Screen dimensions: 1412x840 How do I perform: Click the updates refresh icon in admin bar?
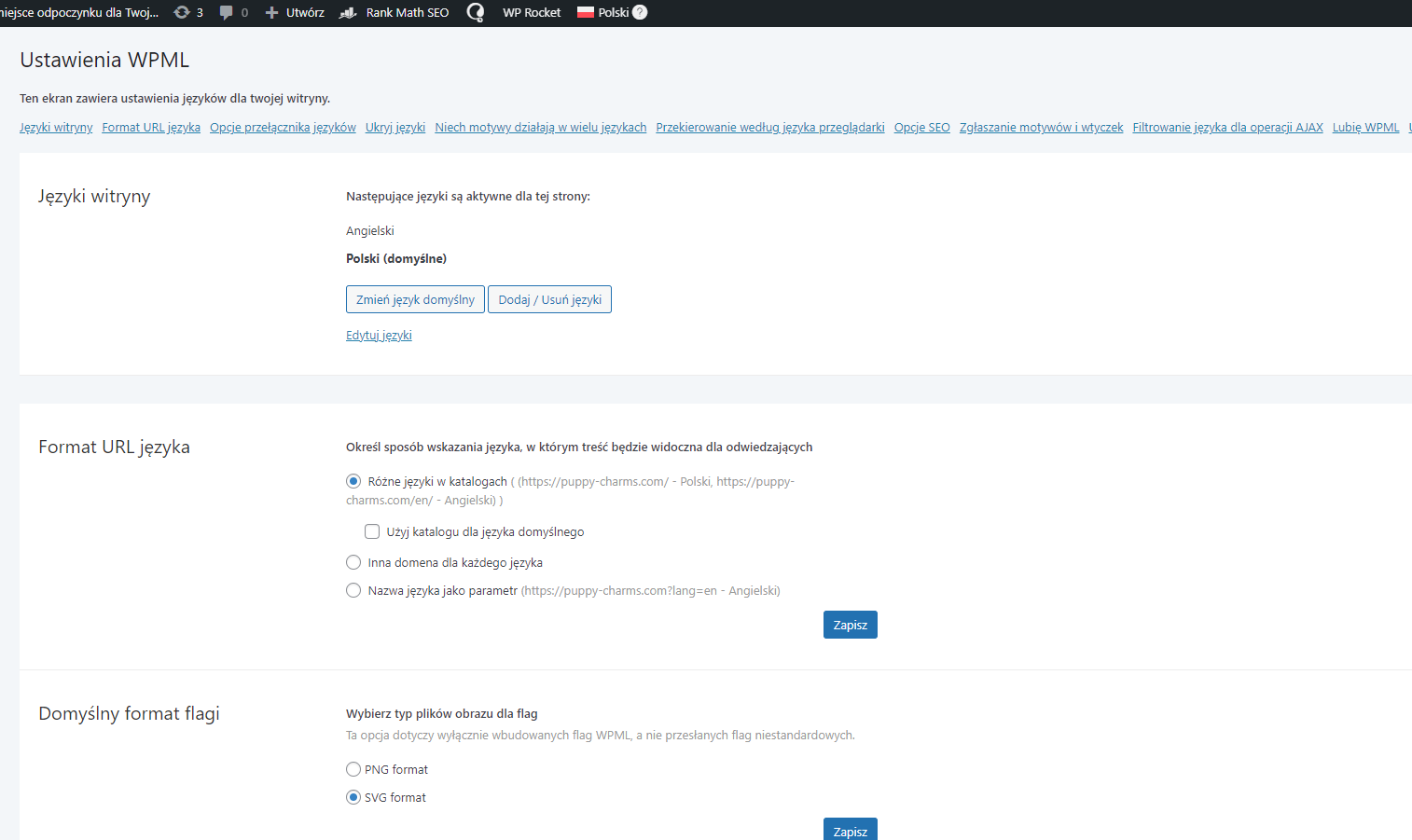coord(182,13)
